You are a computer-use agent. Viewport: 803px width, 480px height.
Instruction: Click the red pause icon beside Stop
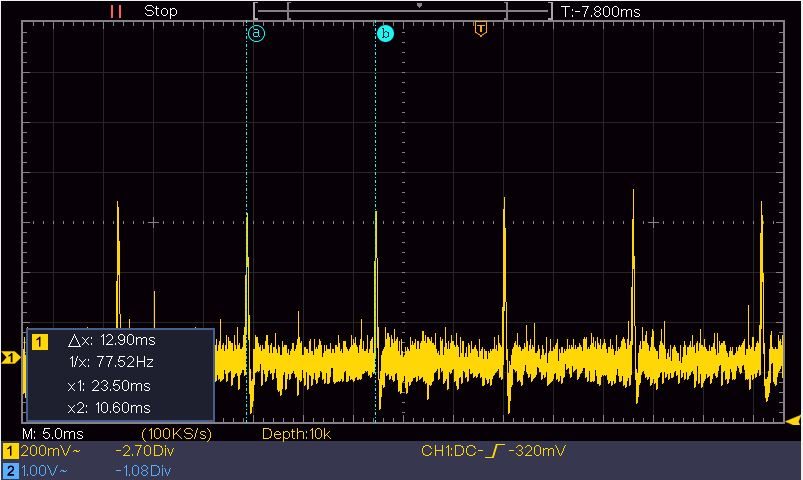pyautogui.click(x=116, y=11)
